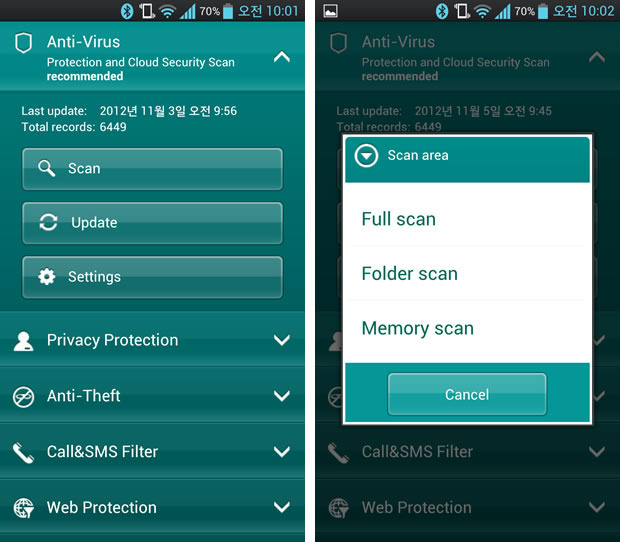Screen dimensions: 620x542
Task: Select Folder scan option
Action: coord(467,273)
